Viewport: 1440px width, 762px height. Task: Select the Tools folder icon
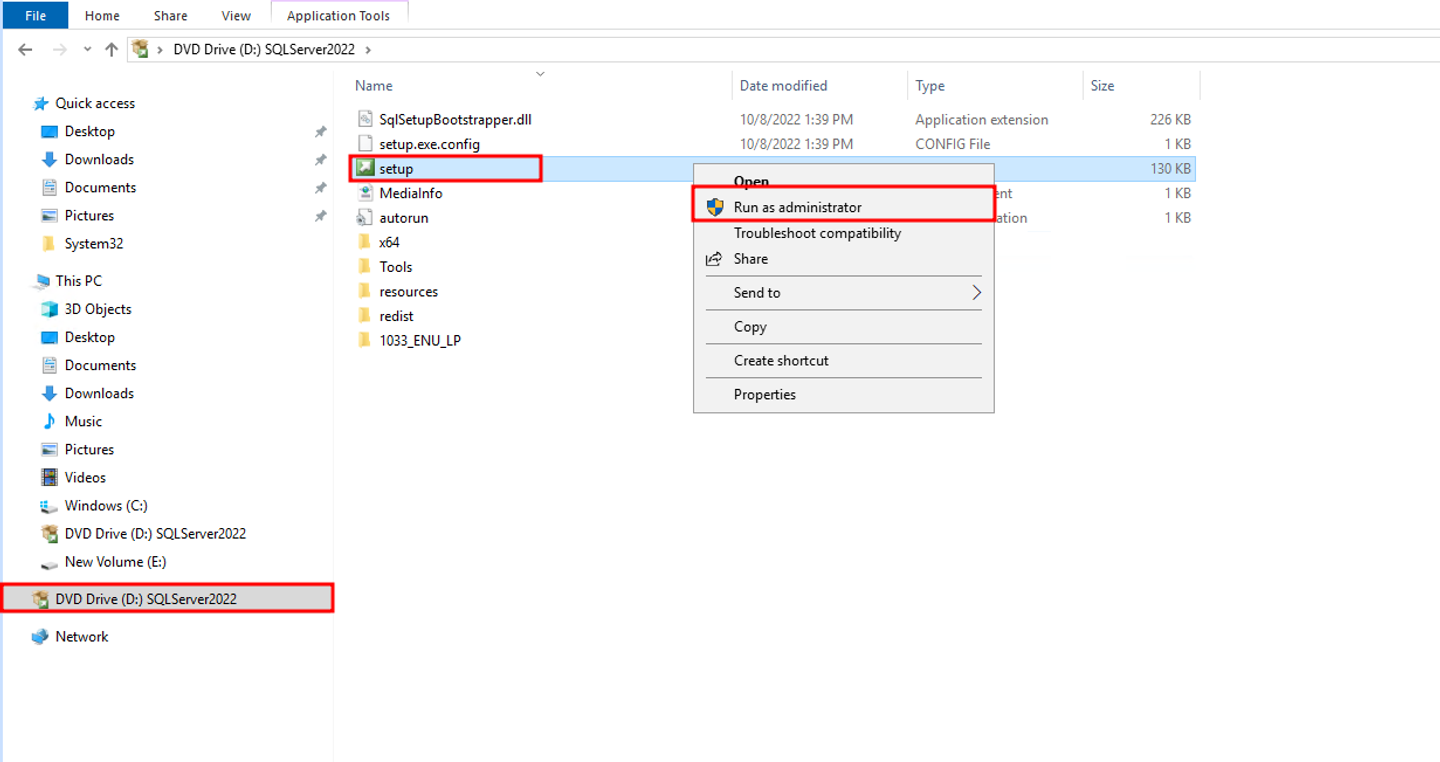pos(365,267)
